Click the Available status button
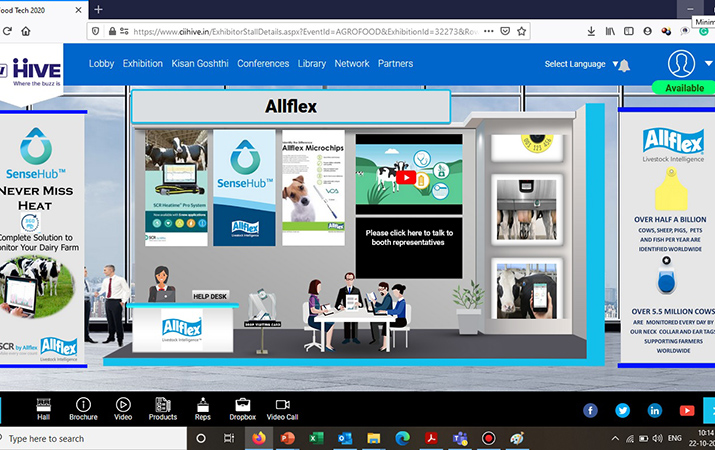Screen dimensions: 715x450 click(684, 88)
